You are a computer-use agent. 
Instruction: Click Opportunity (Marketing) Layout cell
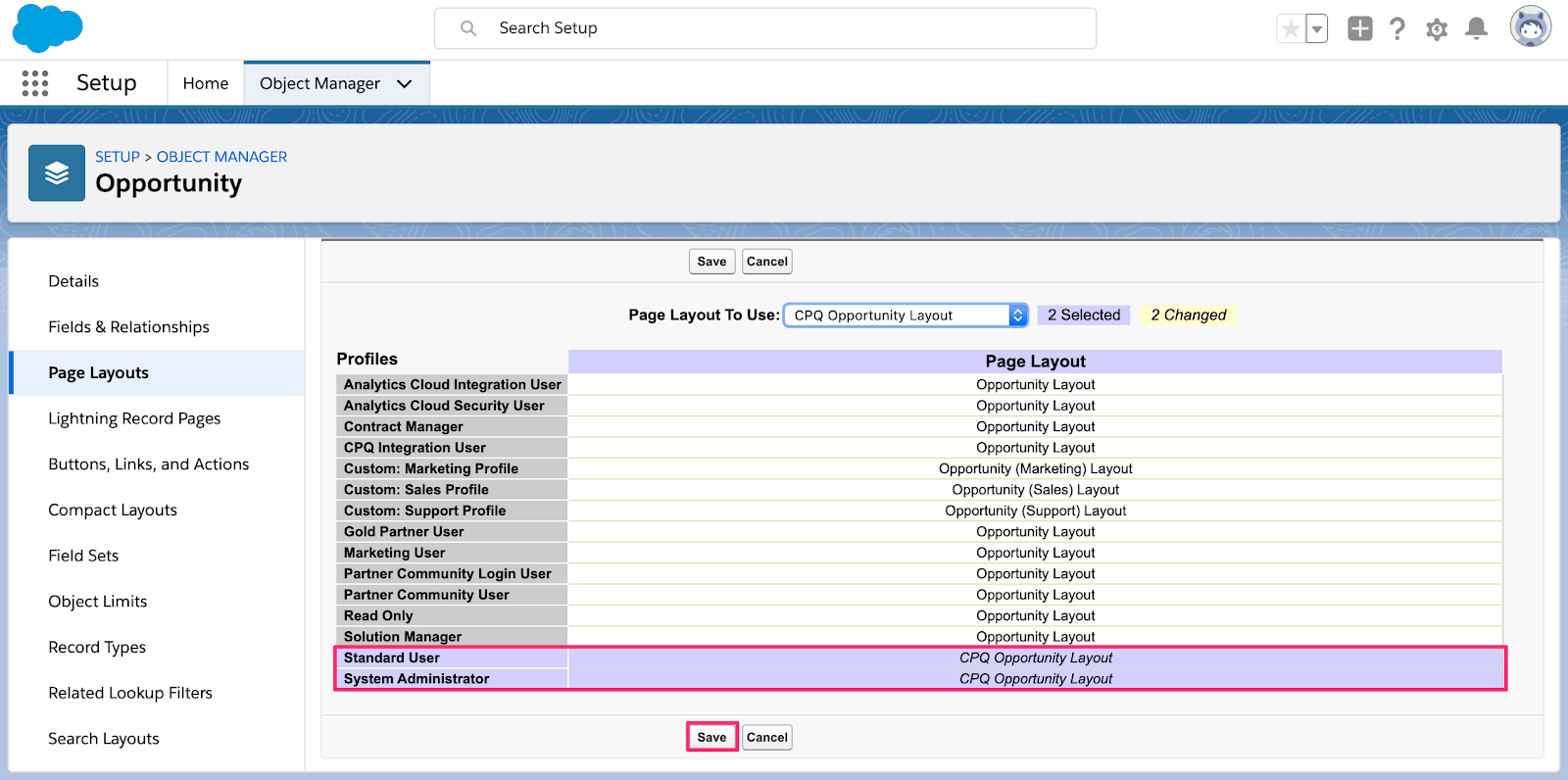click(x=1035, y=469)
